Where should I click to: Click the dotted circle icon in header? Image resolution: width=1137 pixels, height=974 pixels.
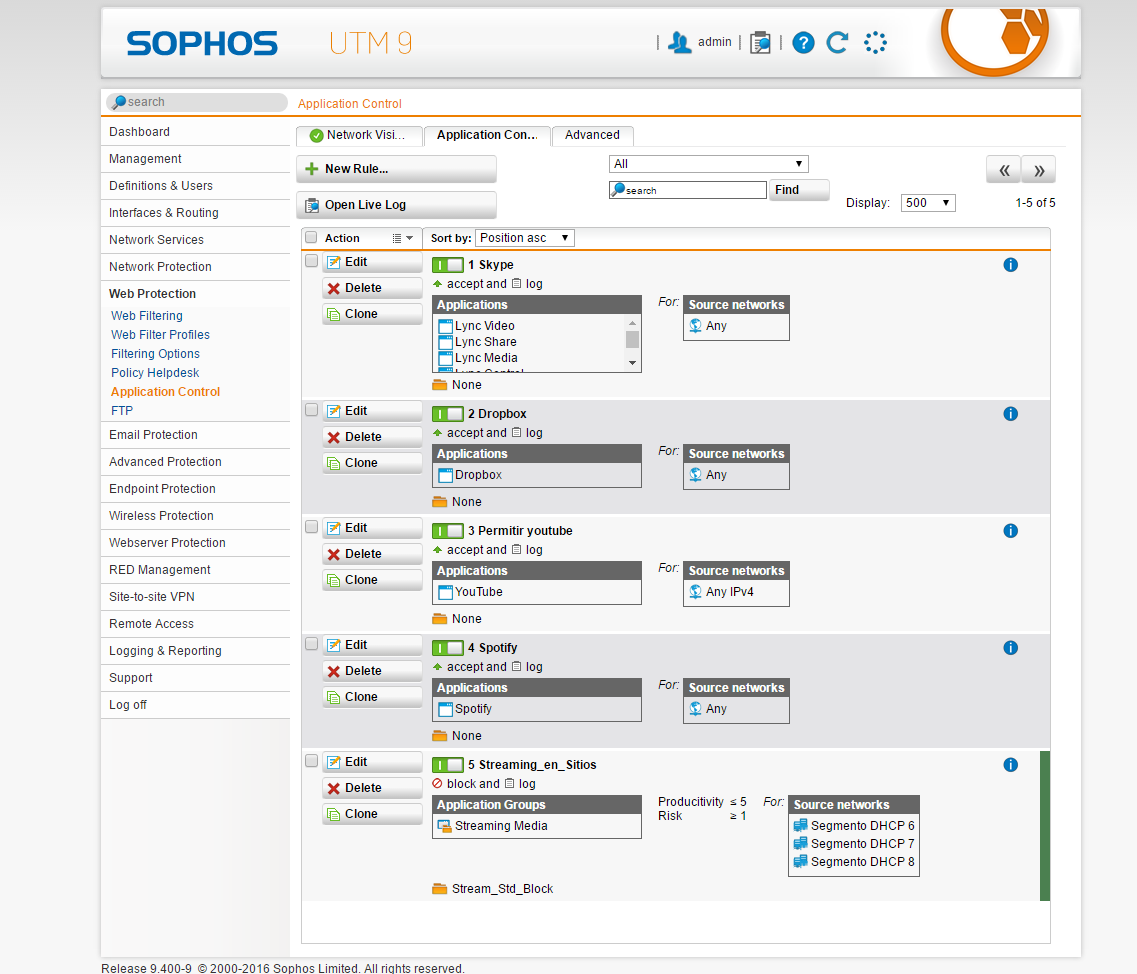[875, 43]
